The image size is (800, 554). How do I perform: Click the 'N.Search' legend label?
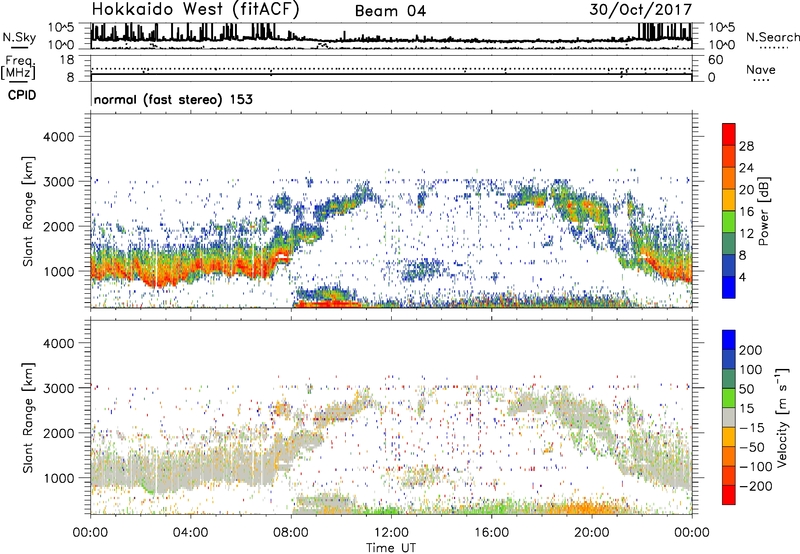(772, 37)
